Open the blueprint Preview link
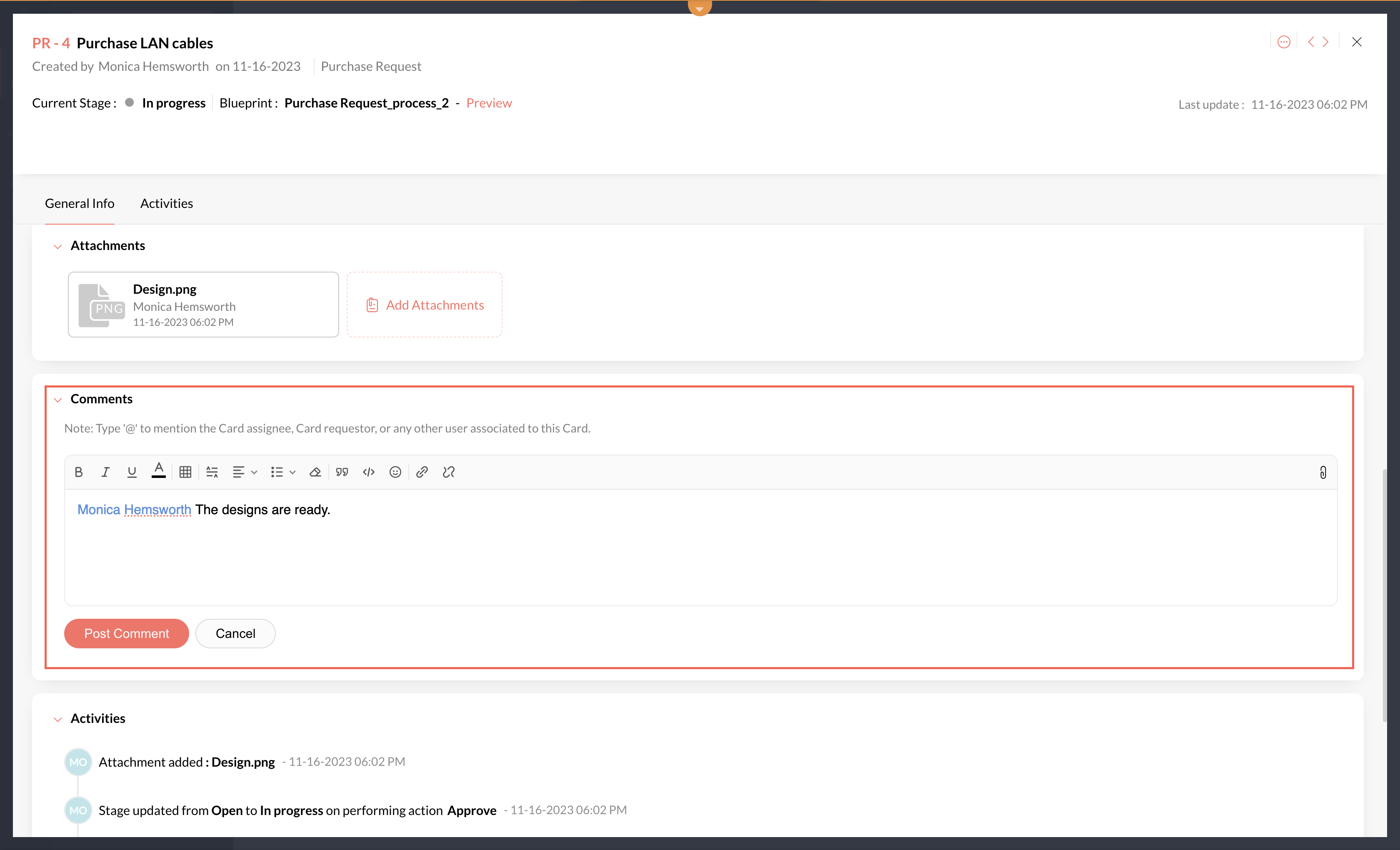Viewport: 1400px width, 850px height. [489, 103]
